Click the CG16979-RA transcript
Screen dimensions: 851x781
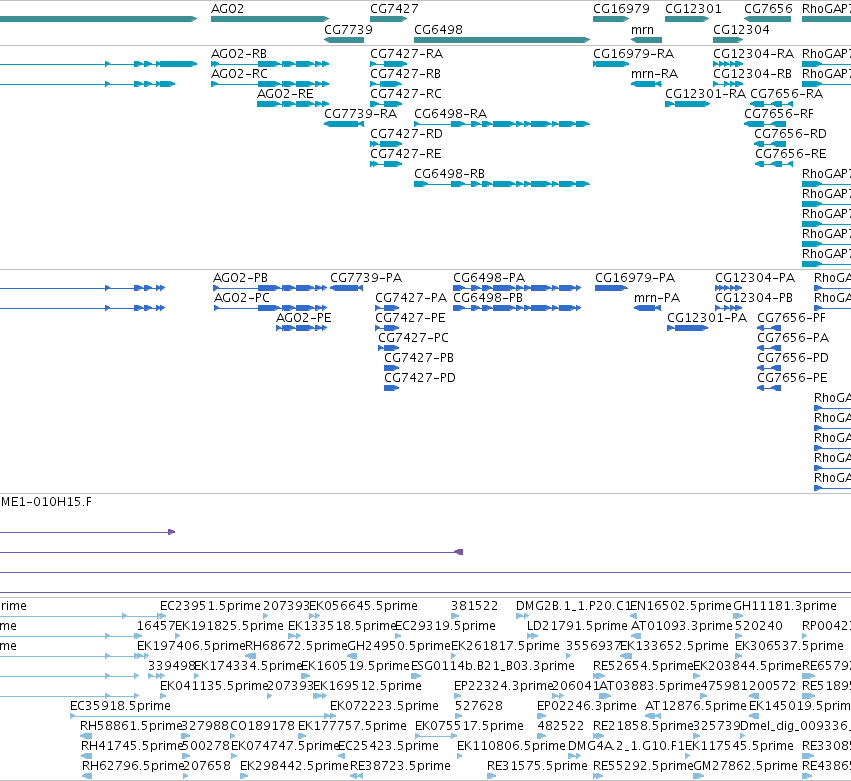611,64
